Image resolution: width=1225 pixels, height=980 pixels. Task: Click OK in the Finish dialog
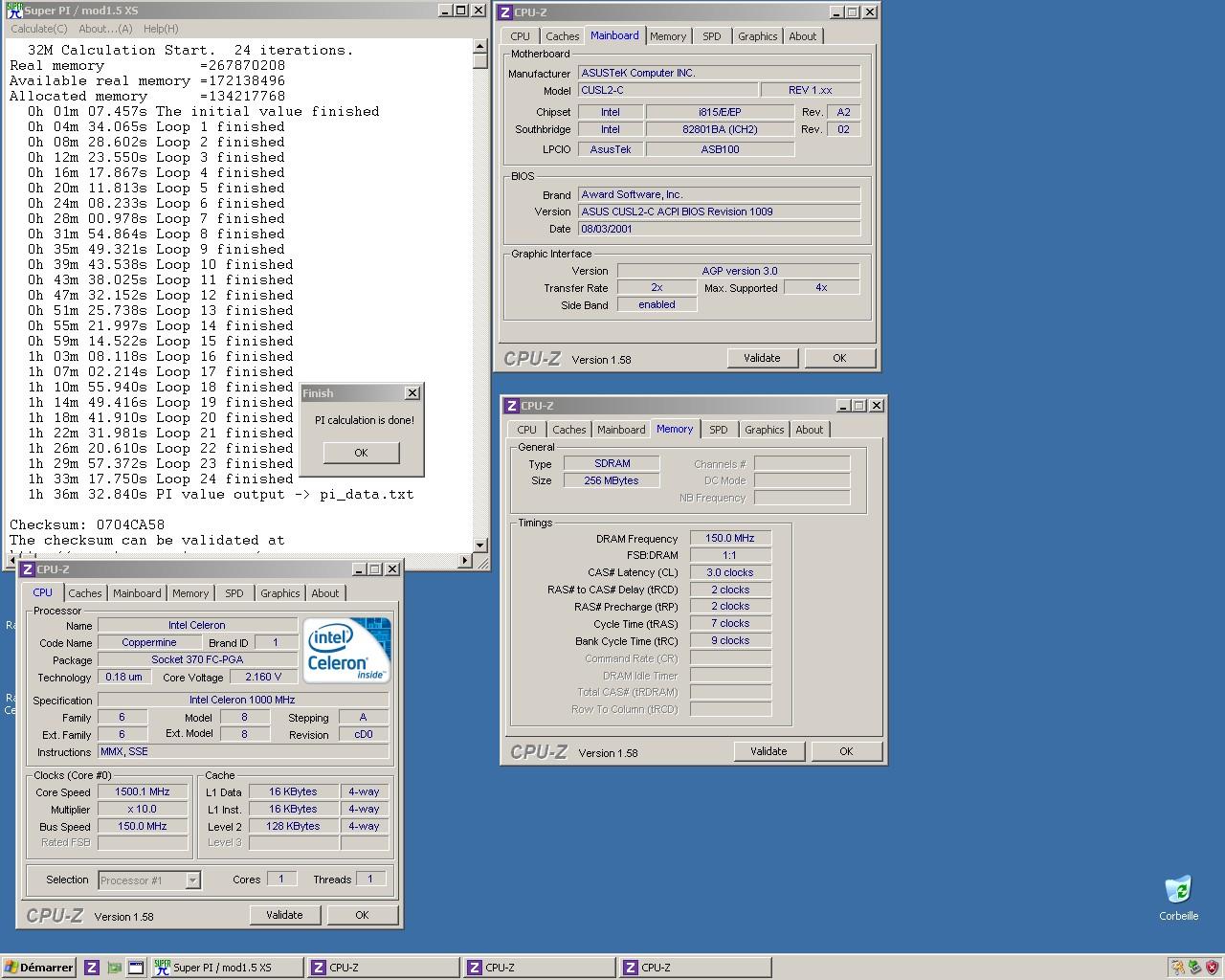point(361,453)
